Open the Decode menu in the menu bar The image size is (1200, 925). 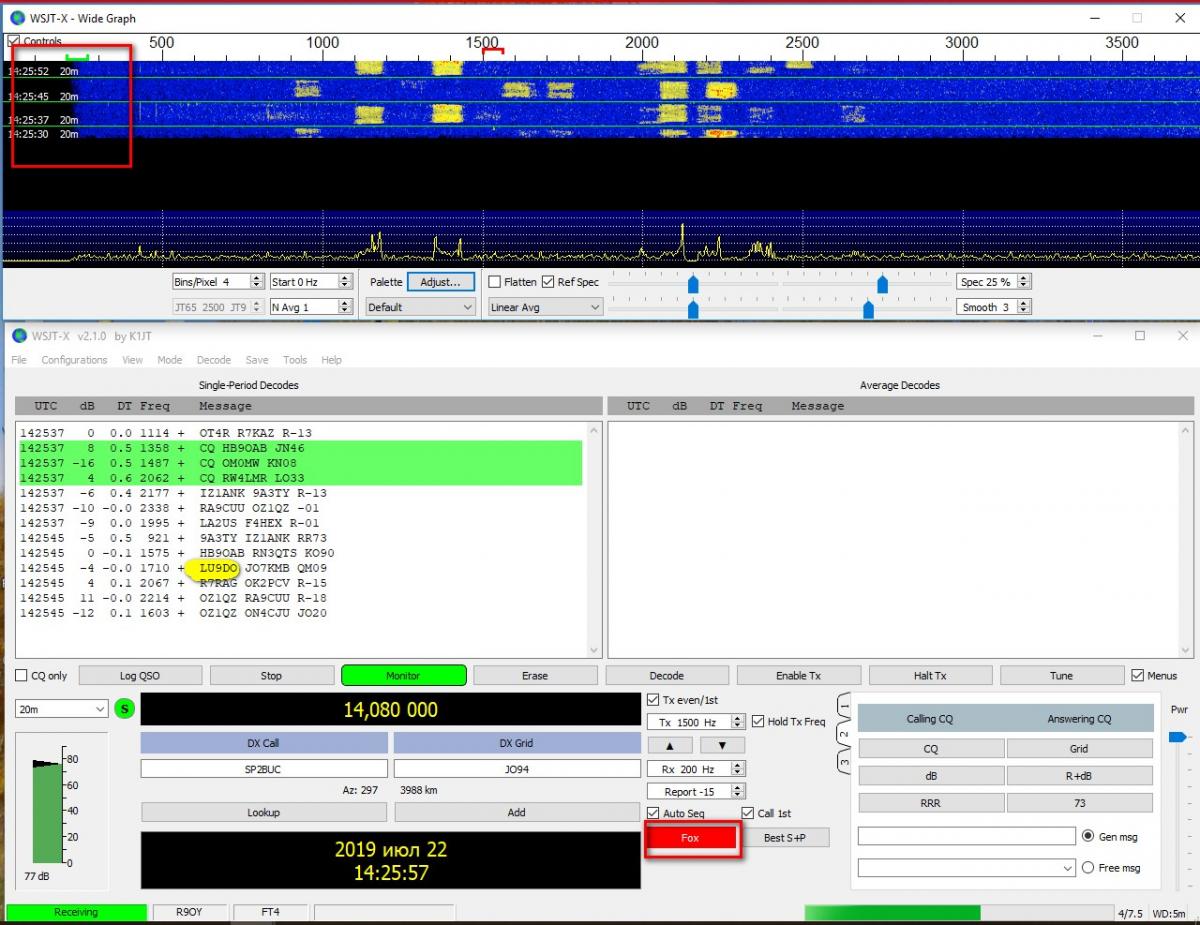213,360
